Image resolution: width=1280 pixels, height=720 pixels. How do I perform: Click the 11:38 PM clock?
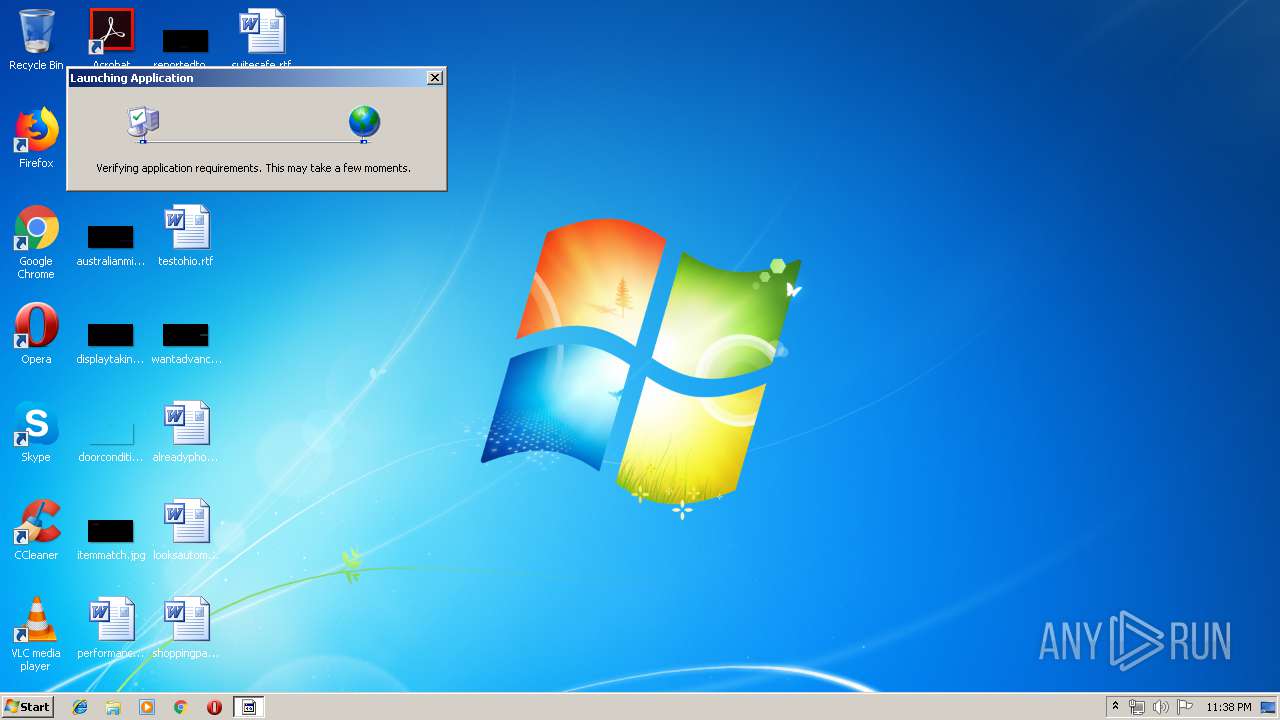point(1228,707)
